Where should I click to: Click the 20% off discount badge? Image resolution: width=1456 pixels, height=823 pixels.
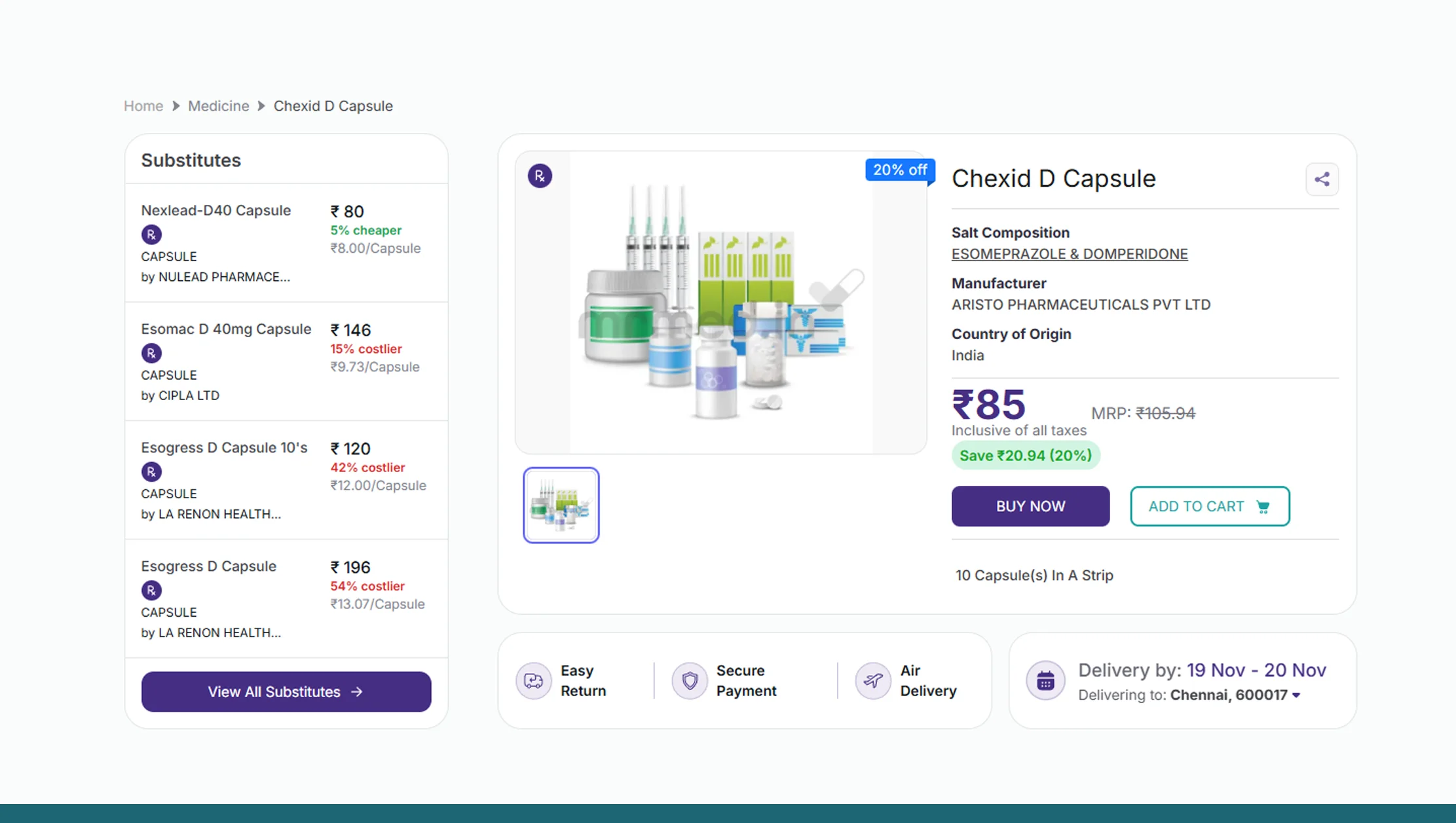point(899,170)
